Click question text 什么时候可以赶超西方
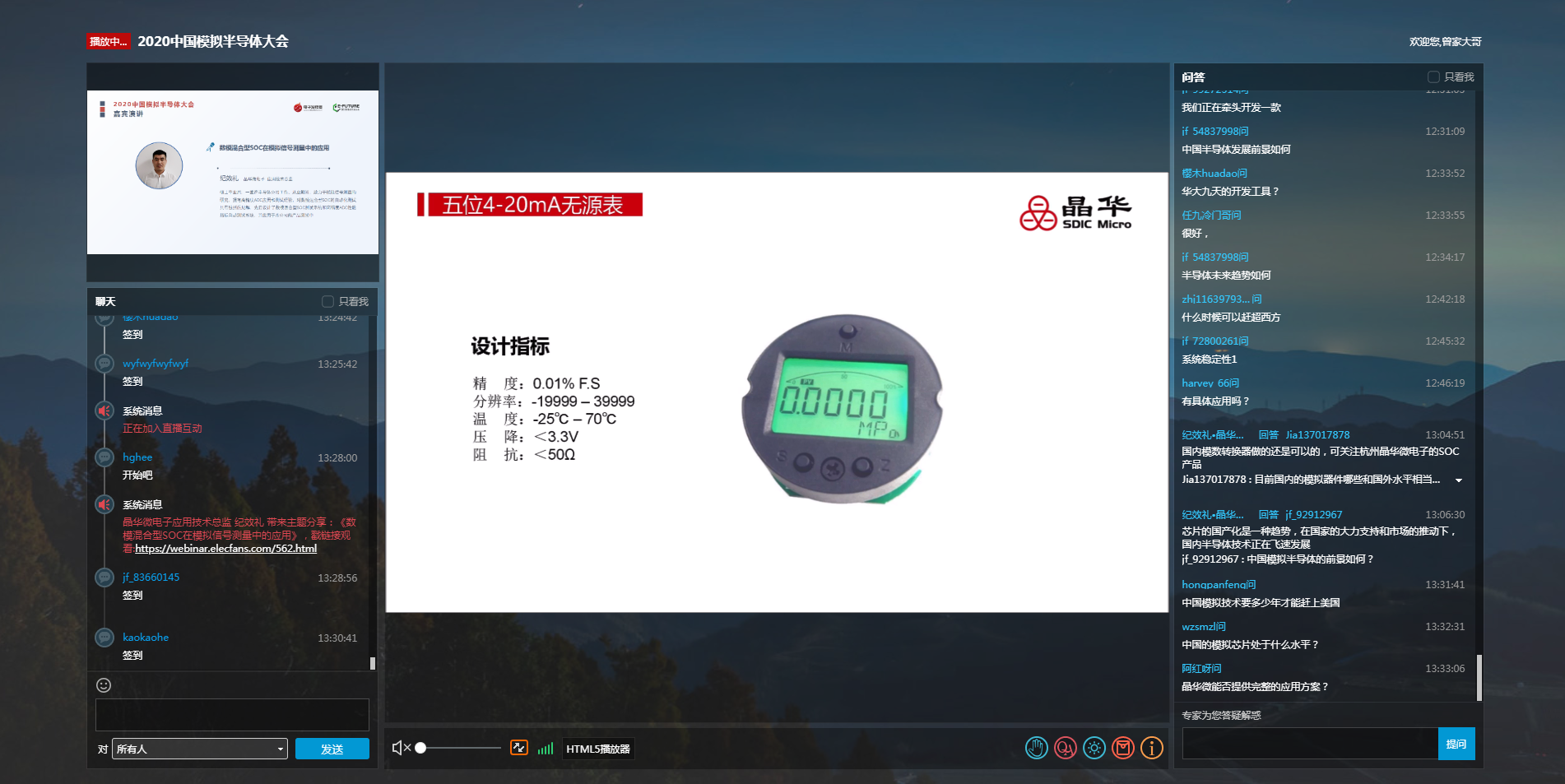Image resolution: width=1565 pixels, height=784 pixels. coord(1231,318)
